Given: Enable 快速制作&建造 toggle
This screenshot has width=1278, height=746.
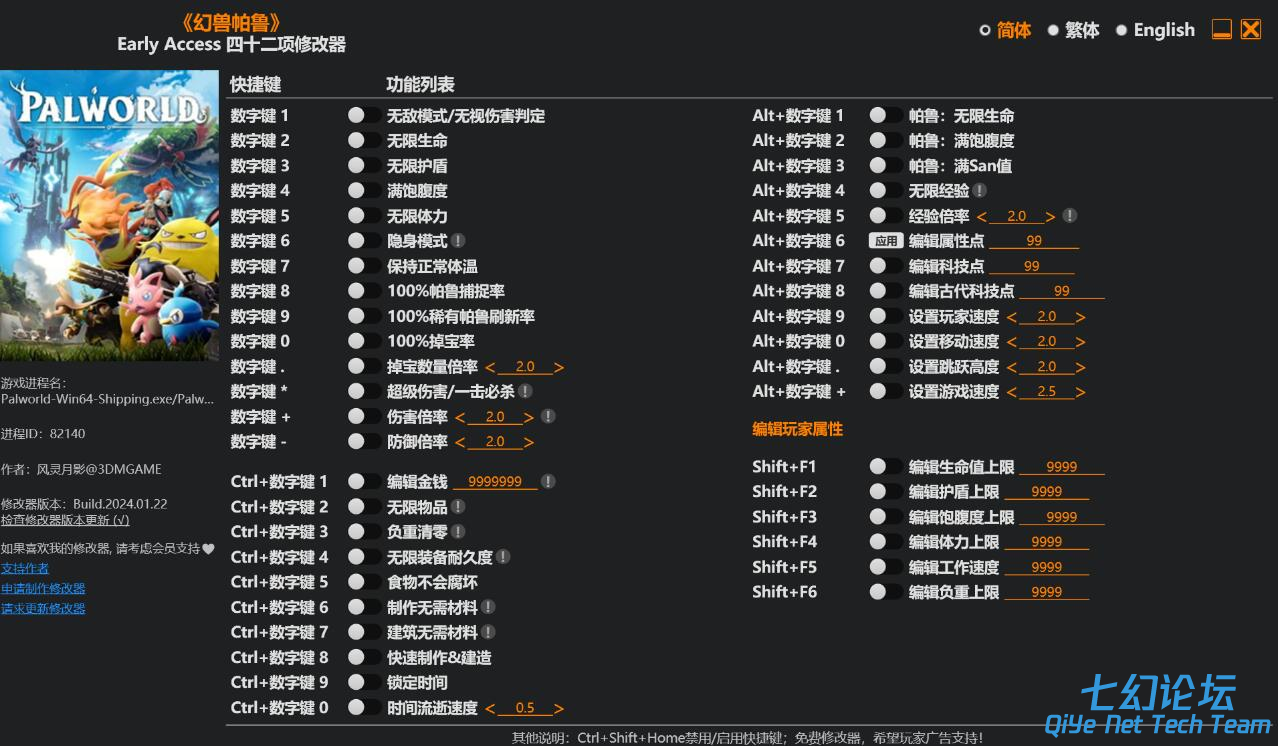Looking at the screenshot, I should coord(364,657).
